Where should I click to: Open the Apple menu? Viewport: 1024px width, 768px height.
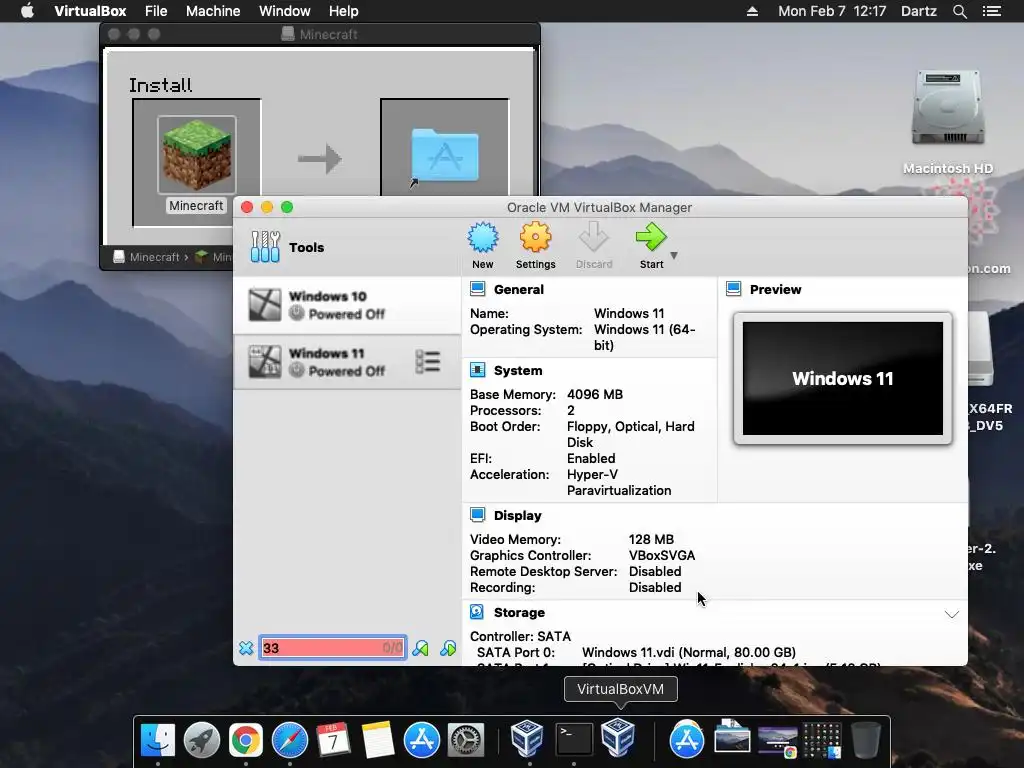click(27, 11)
